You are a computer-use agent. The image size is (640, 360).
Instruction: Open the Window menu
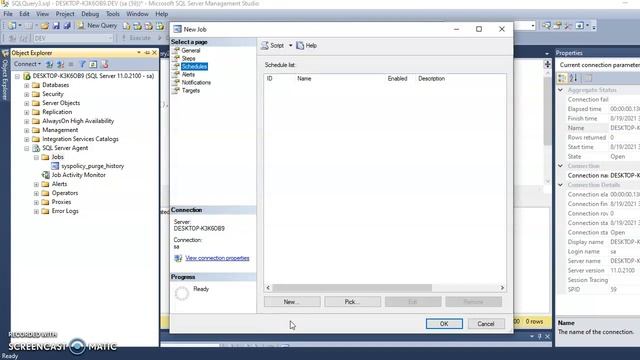coord(137,14)
